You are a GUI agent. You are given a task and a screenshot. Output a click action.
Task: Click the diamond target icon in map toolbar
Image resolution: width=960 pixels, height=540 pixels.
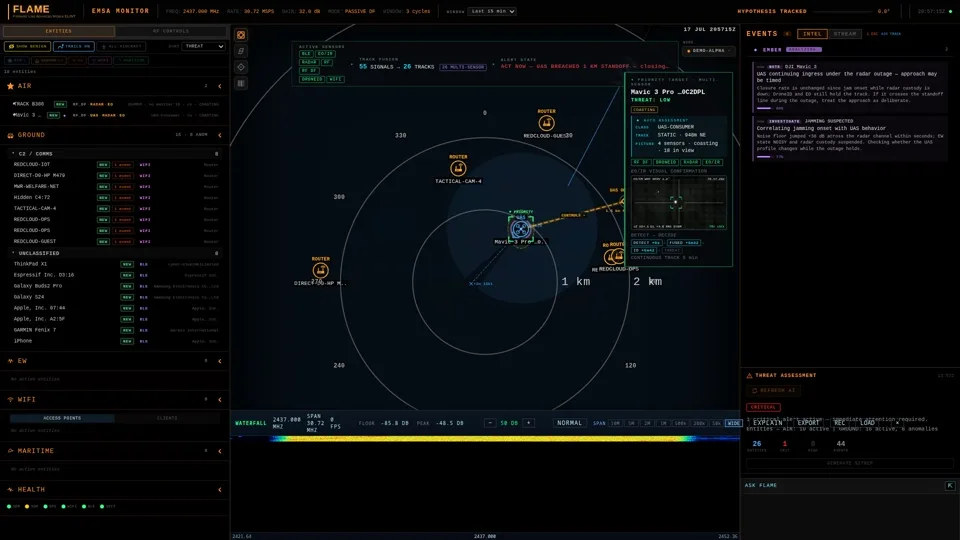(241, 67)
